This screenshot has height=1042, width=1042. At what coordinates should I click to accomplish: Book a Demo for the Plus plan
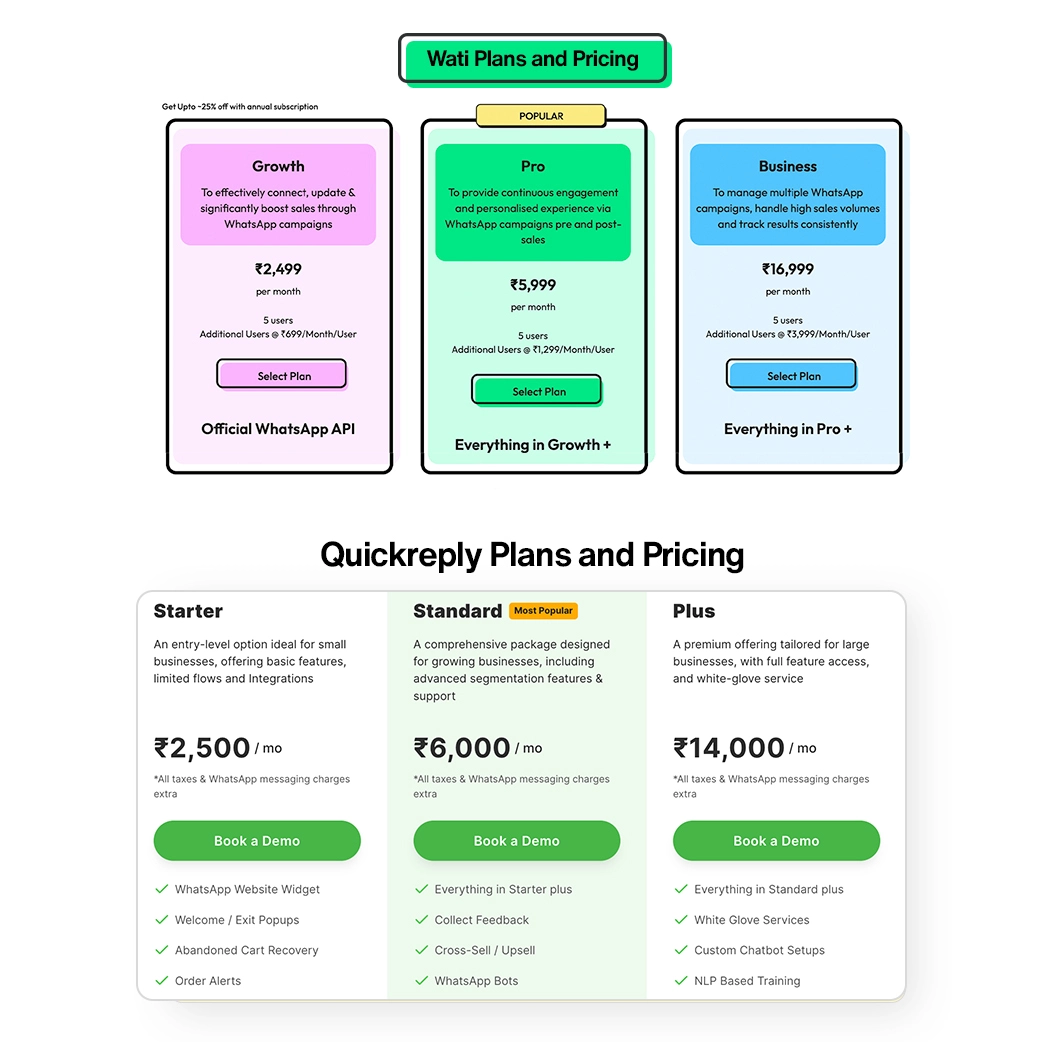[776, 841]
